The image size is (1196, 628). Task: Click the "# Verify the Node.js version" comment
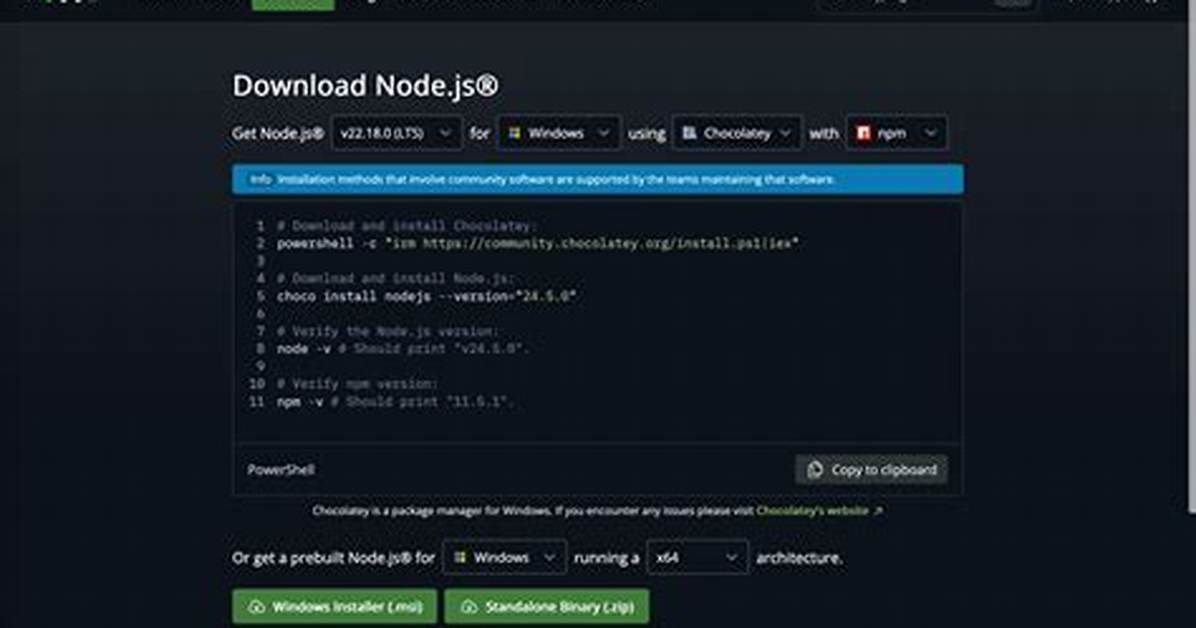coord(387,331)
